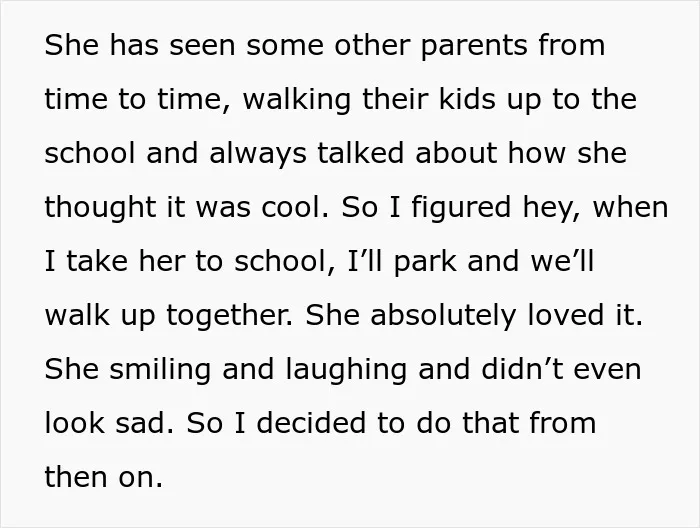Select the word "kids" in the paragraph
700x528 pixels.
pos(467,99)
